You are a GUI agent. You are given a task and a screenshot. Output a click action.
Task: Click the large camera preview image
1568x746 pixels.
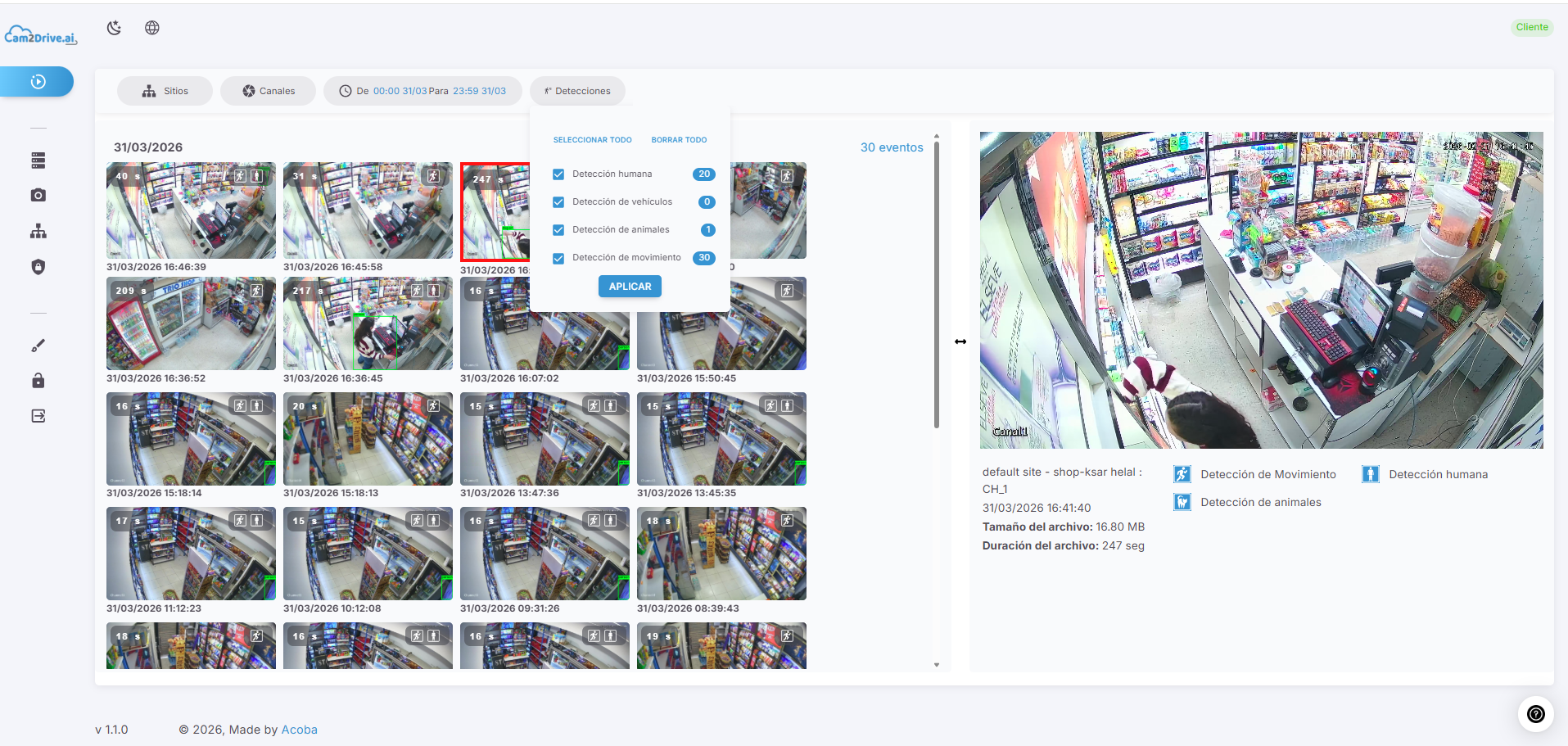(x=1261, y=290)
